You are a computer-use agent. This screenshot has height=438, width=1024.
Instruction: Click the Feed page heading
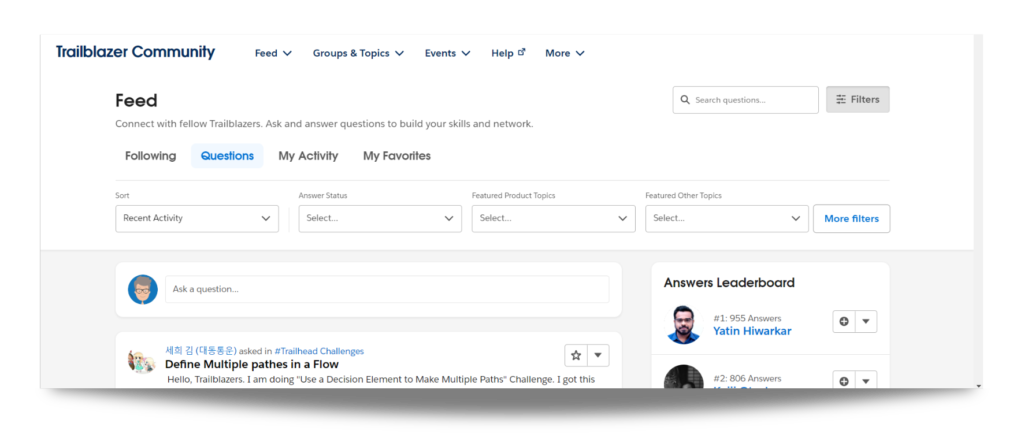pos(136,101)
